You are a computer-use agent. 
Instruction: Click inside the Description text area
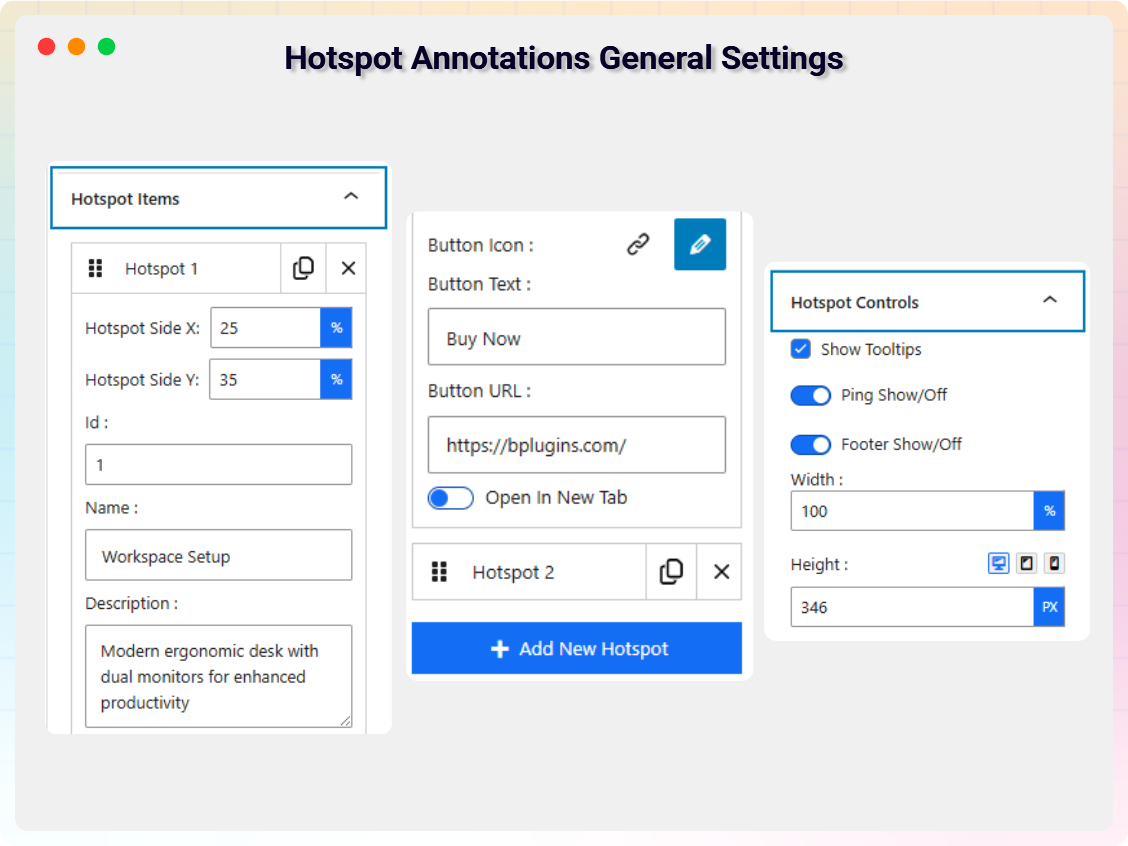click(x=218, y=675)
